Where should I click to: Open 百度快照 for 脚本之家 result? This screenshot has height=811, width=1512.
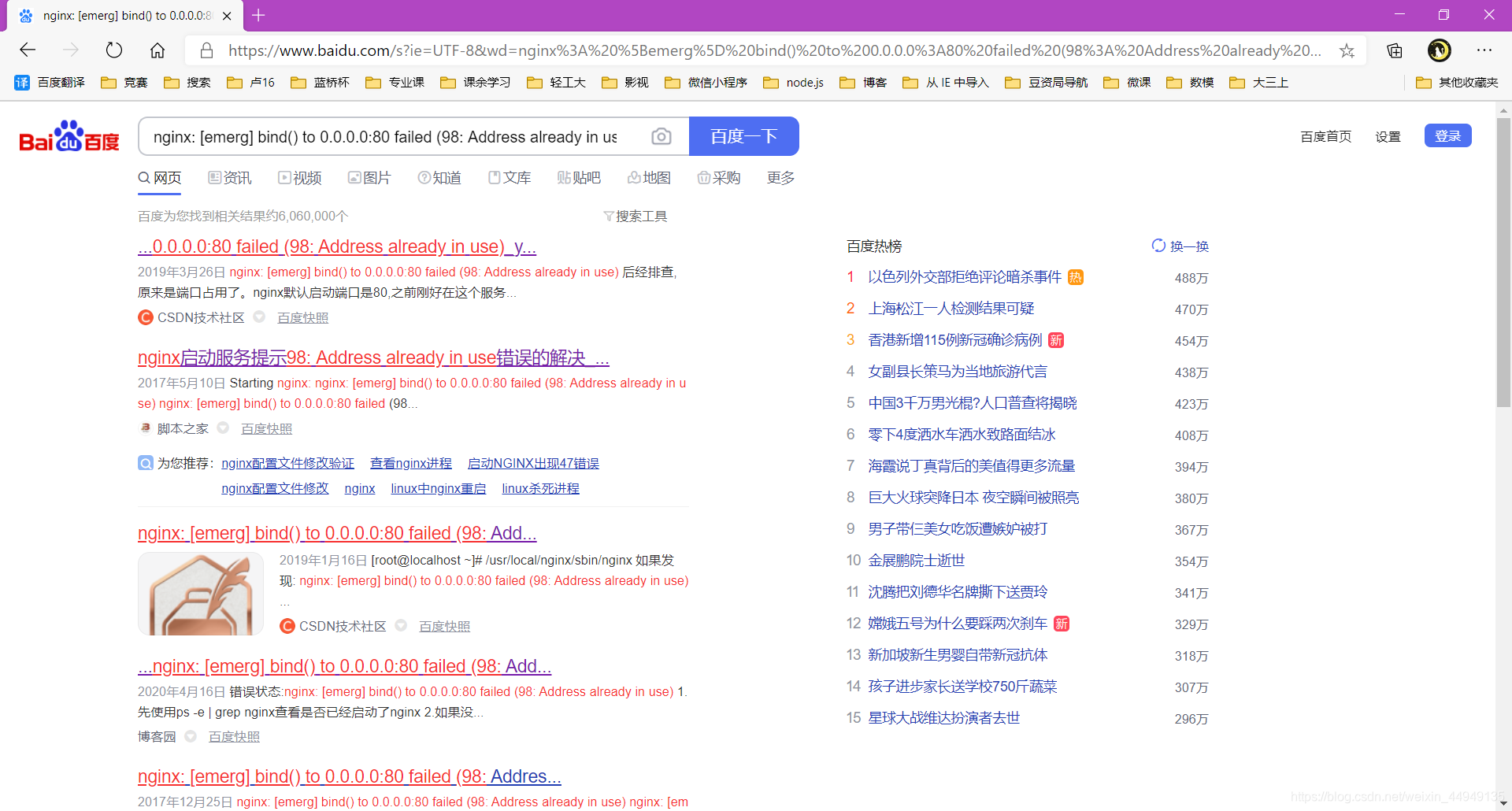(266, 429)
